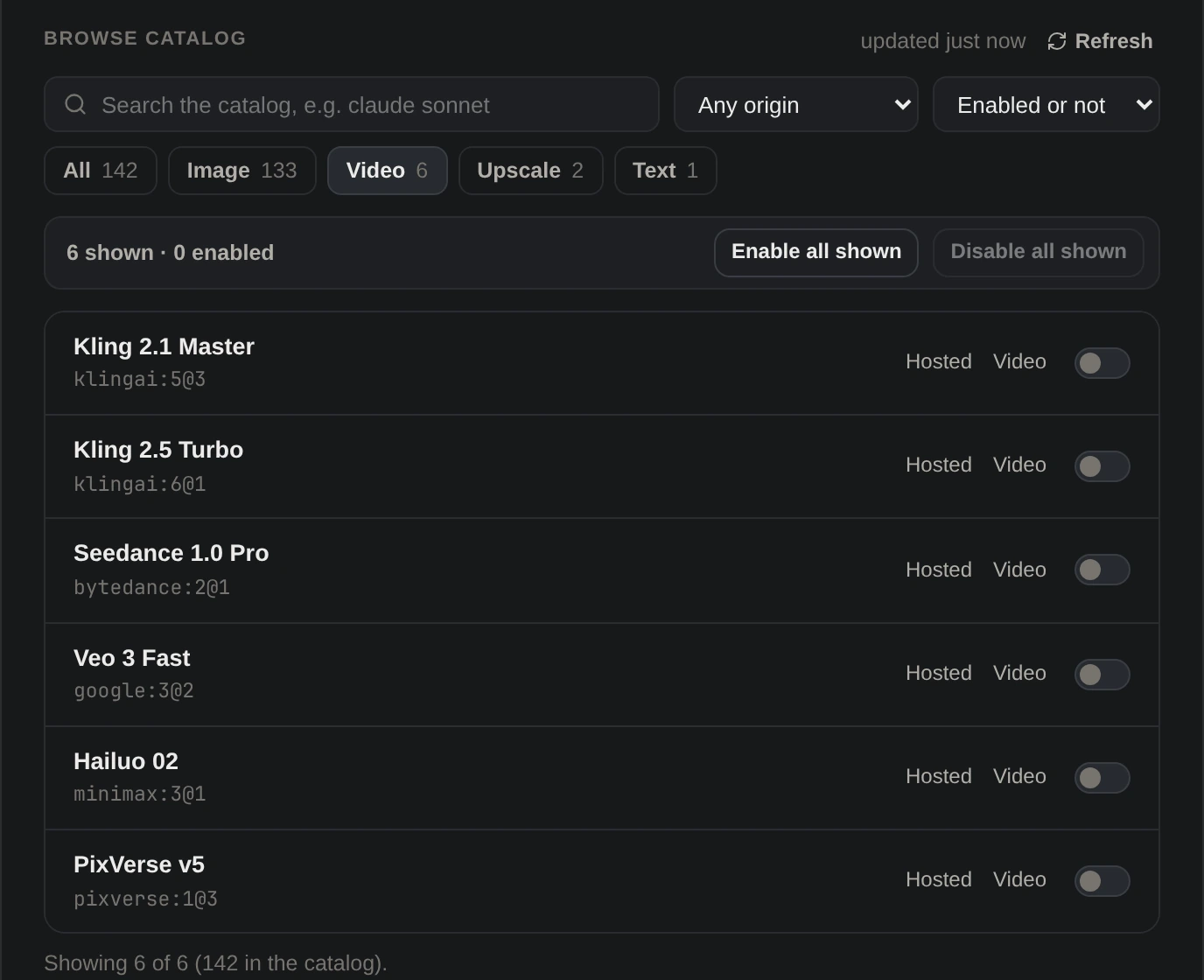Select the Kling 2.1 Master name
This screenshot has width=1204, height=980.
(x=164, y=346)
